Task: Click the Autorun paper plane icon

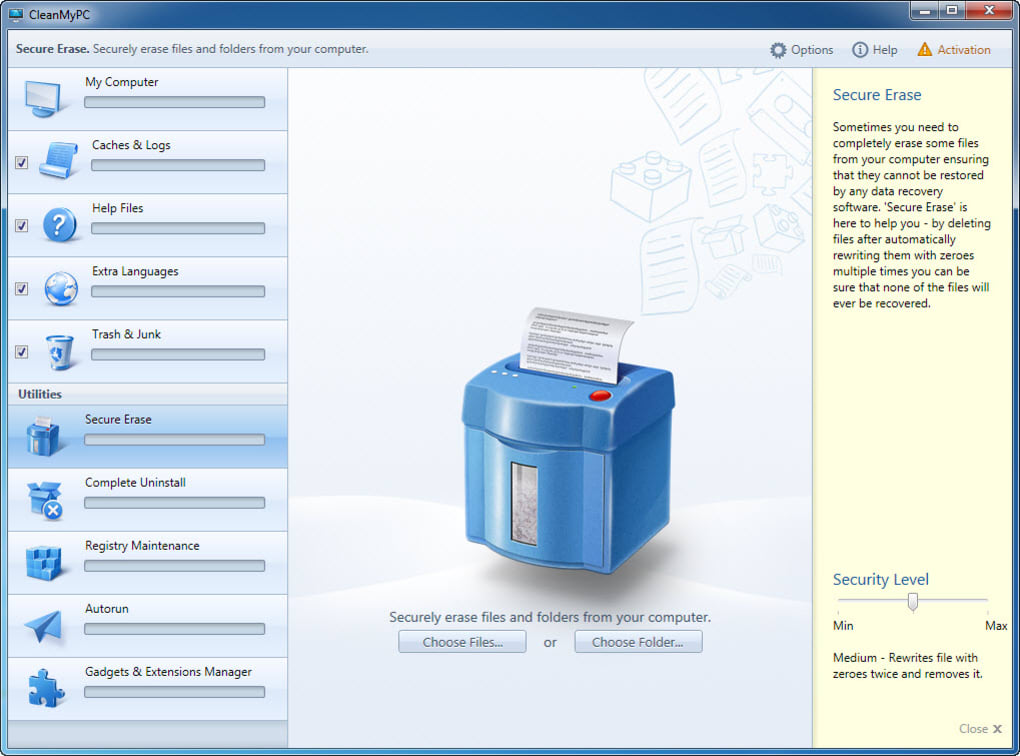Action: tap(43, 626)
